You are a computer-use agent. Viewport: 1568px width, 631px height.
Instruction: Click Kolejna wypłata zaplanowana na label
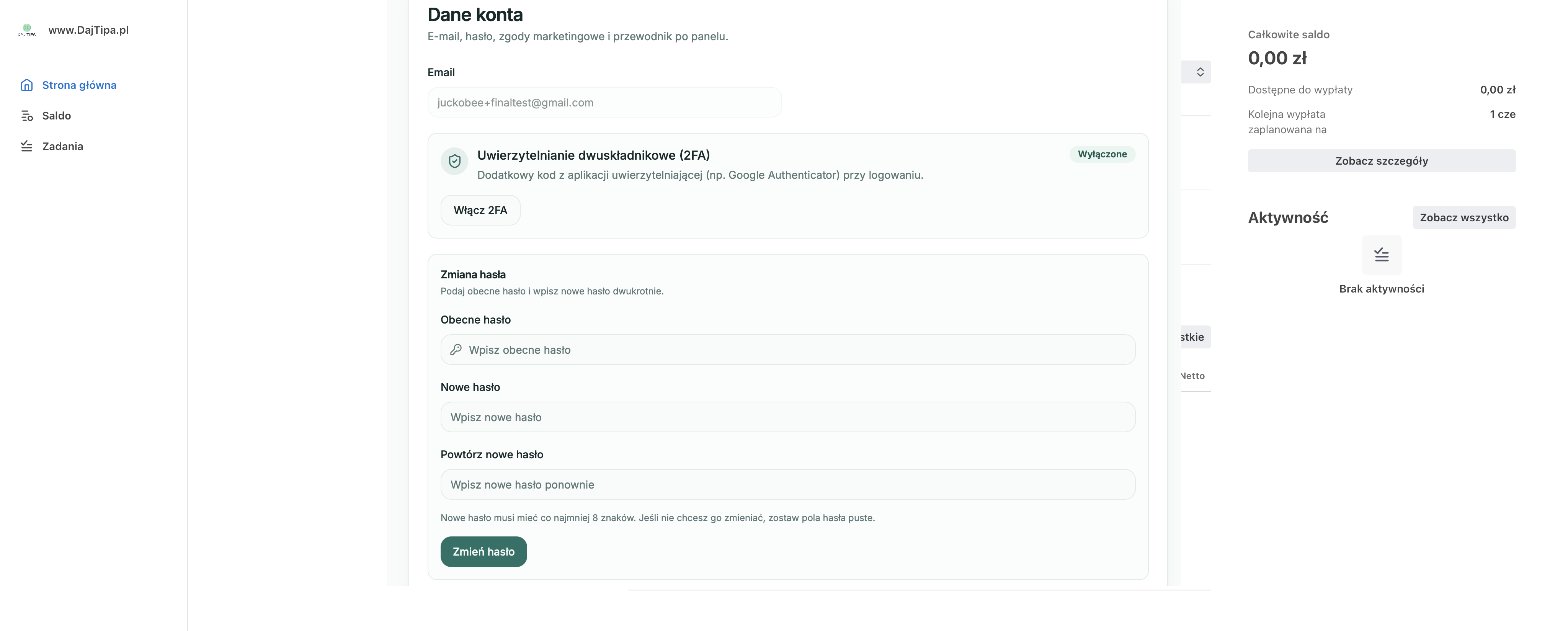tap(1287, 122)
